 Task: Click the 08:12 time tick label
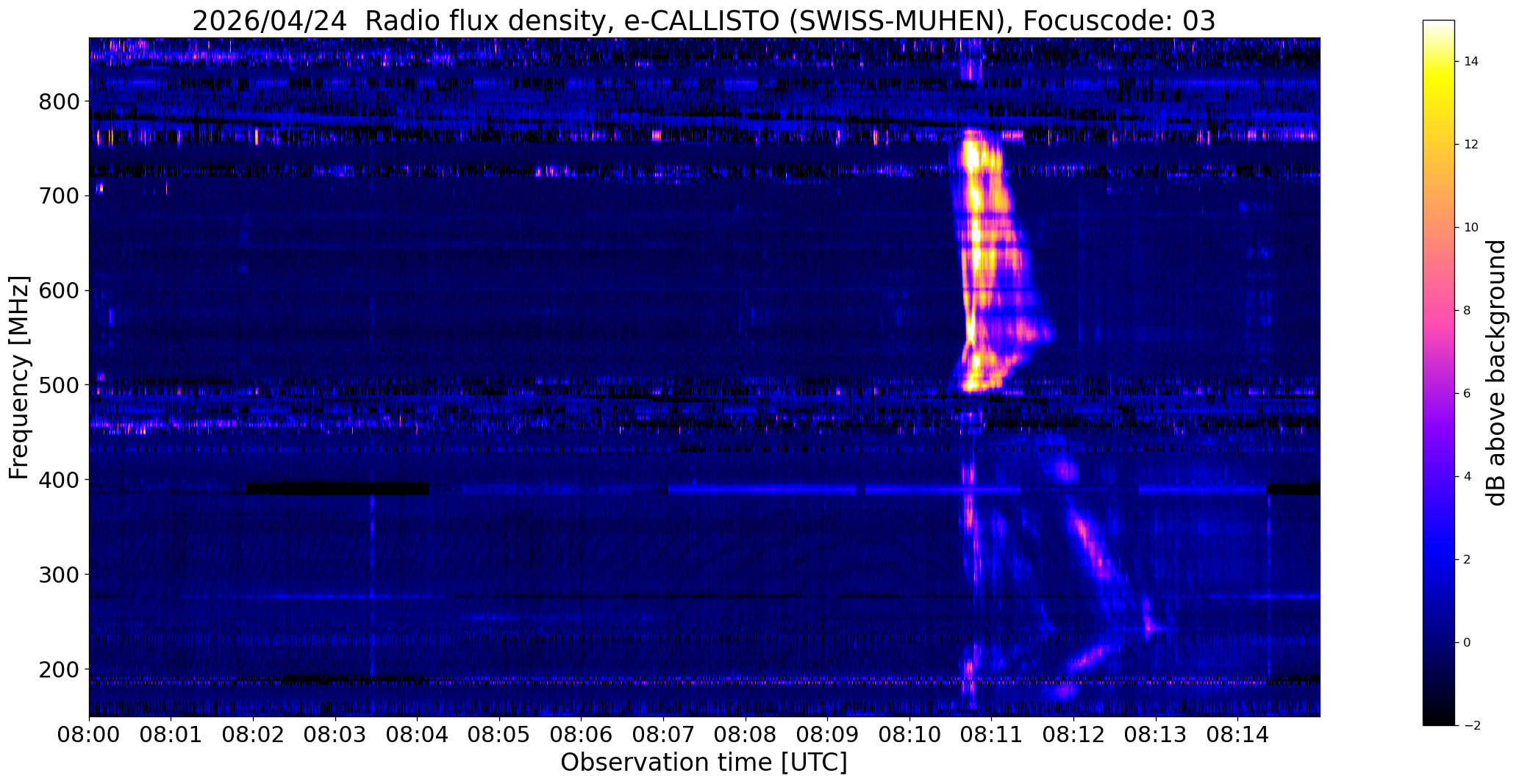coord(1073,735)
